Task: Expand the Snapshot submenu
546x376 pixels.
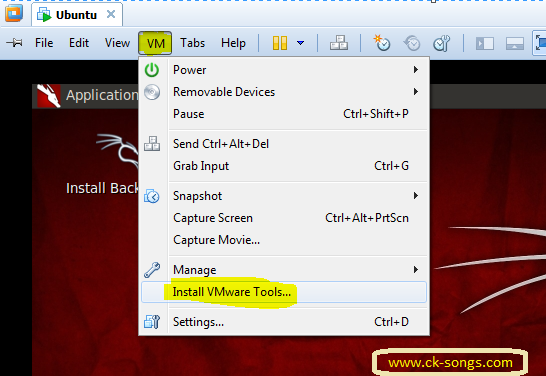Action: (x=284, y=196)
